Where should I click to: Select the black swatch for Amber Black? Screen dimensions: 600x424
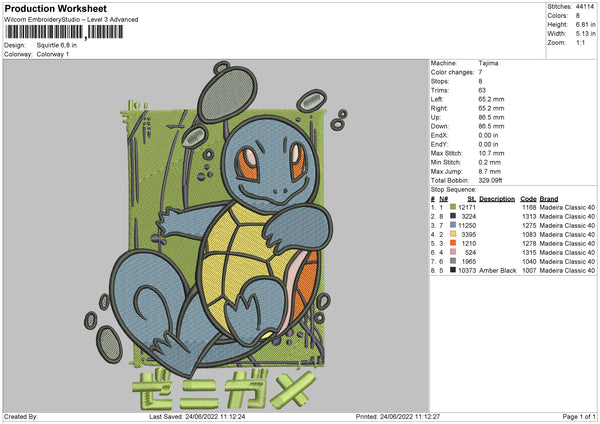point(453,270)
